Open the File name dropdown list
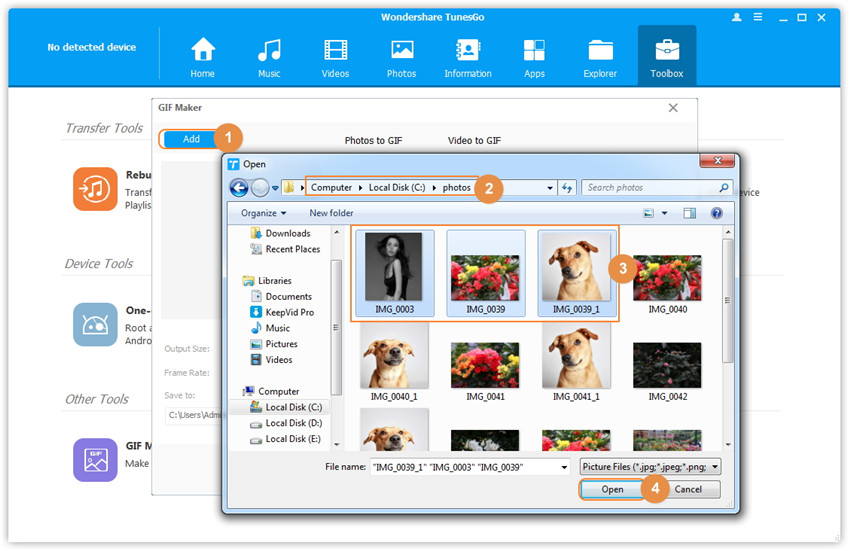 (564, 467)
